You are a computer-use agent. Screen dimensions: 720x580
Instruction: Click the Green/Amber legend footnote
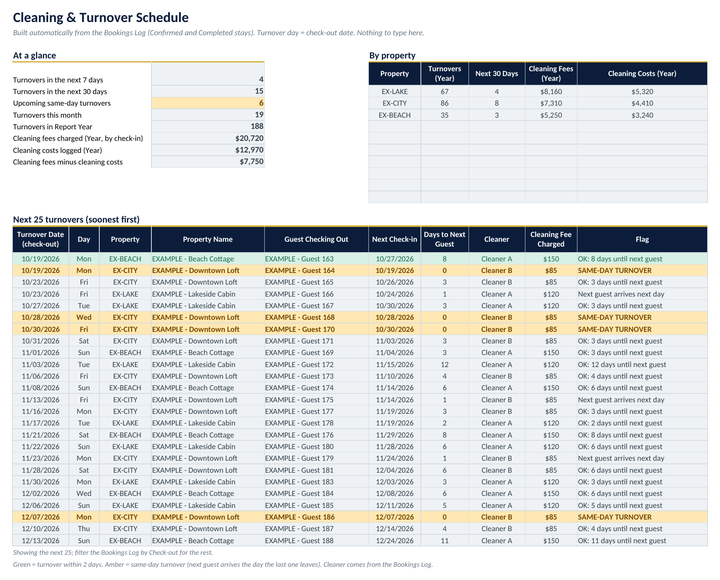click(223, 565)
